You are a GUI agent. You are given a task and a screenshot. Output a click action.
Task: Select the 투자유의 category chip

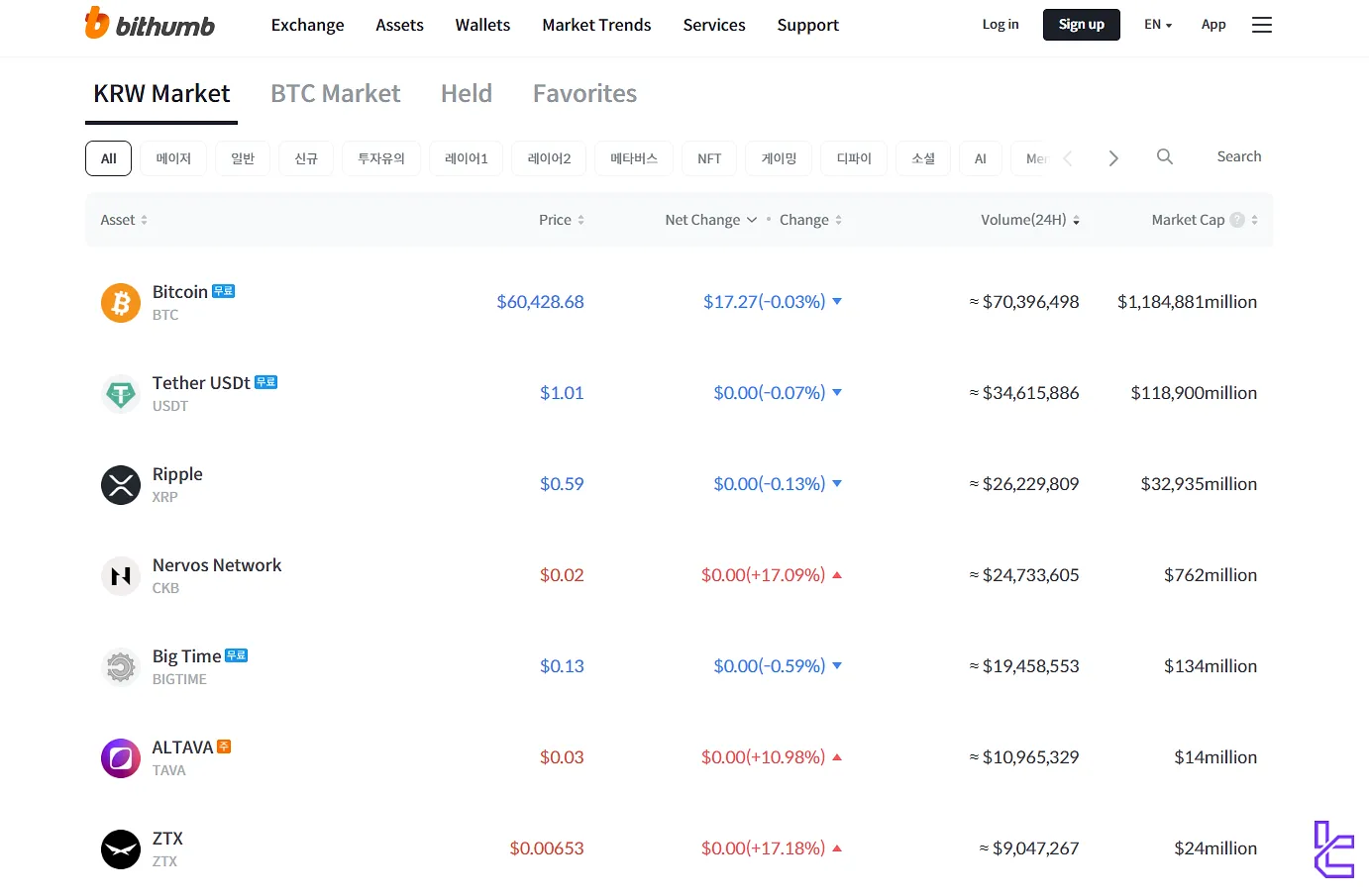coord(381,158)
